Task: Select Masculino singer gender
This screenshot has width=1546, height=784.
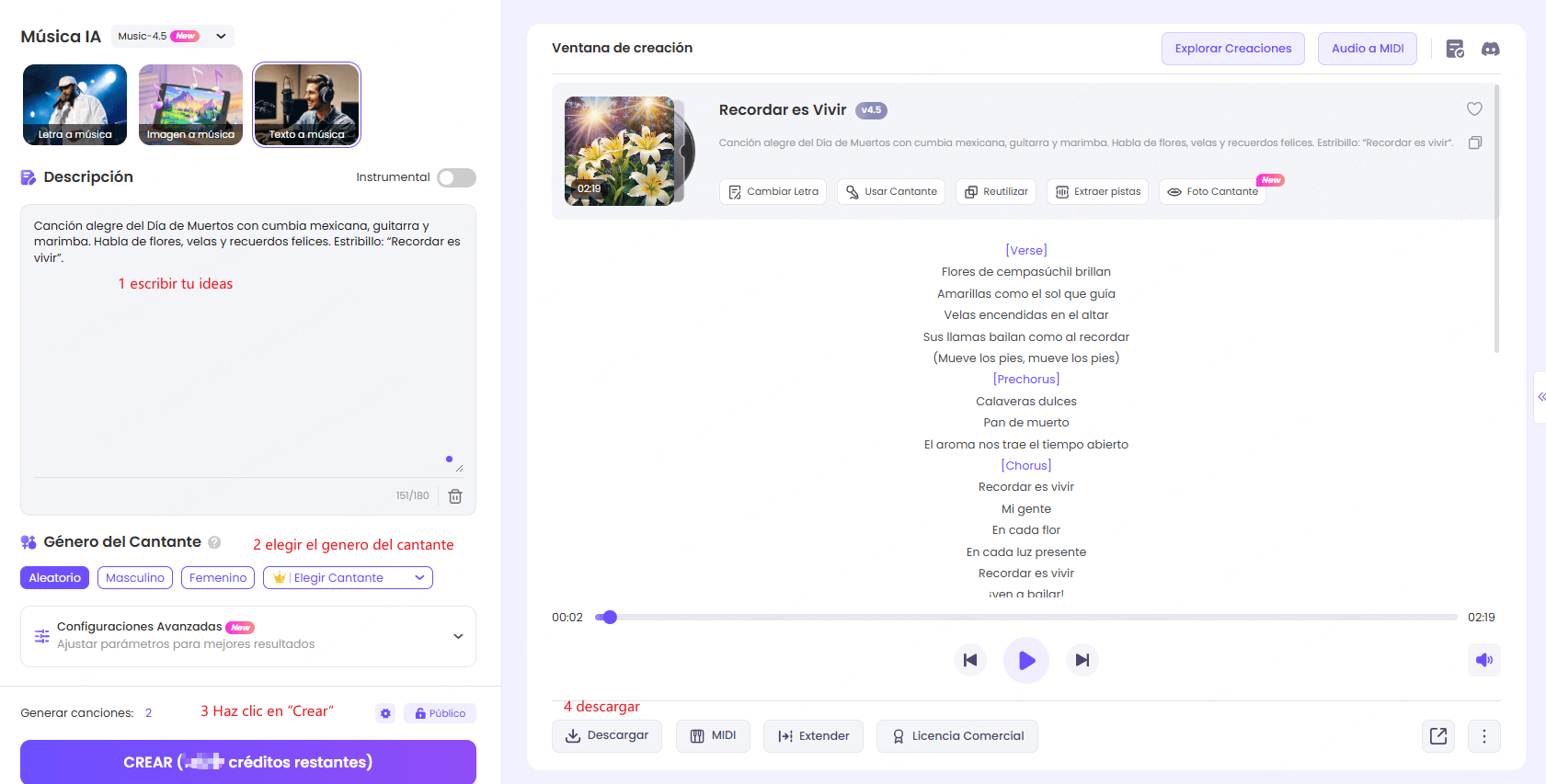Action: (135, 578)
